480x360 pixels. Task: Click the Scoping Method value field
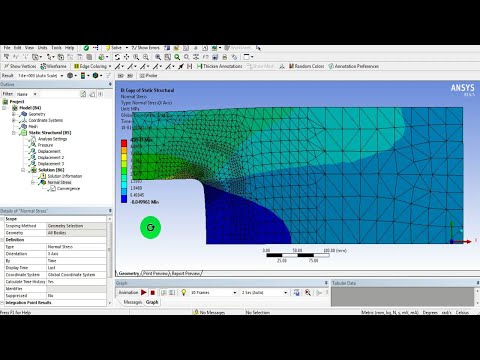[x=76, y=226]
